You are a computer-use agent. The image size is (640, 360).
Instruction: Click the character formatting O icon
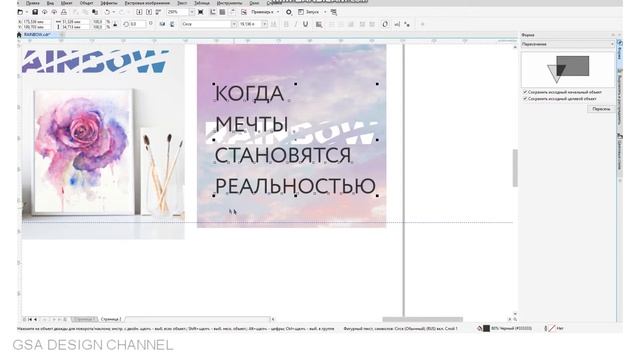(384, 24)
